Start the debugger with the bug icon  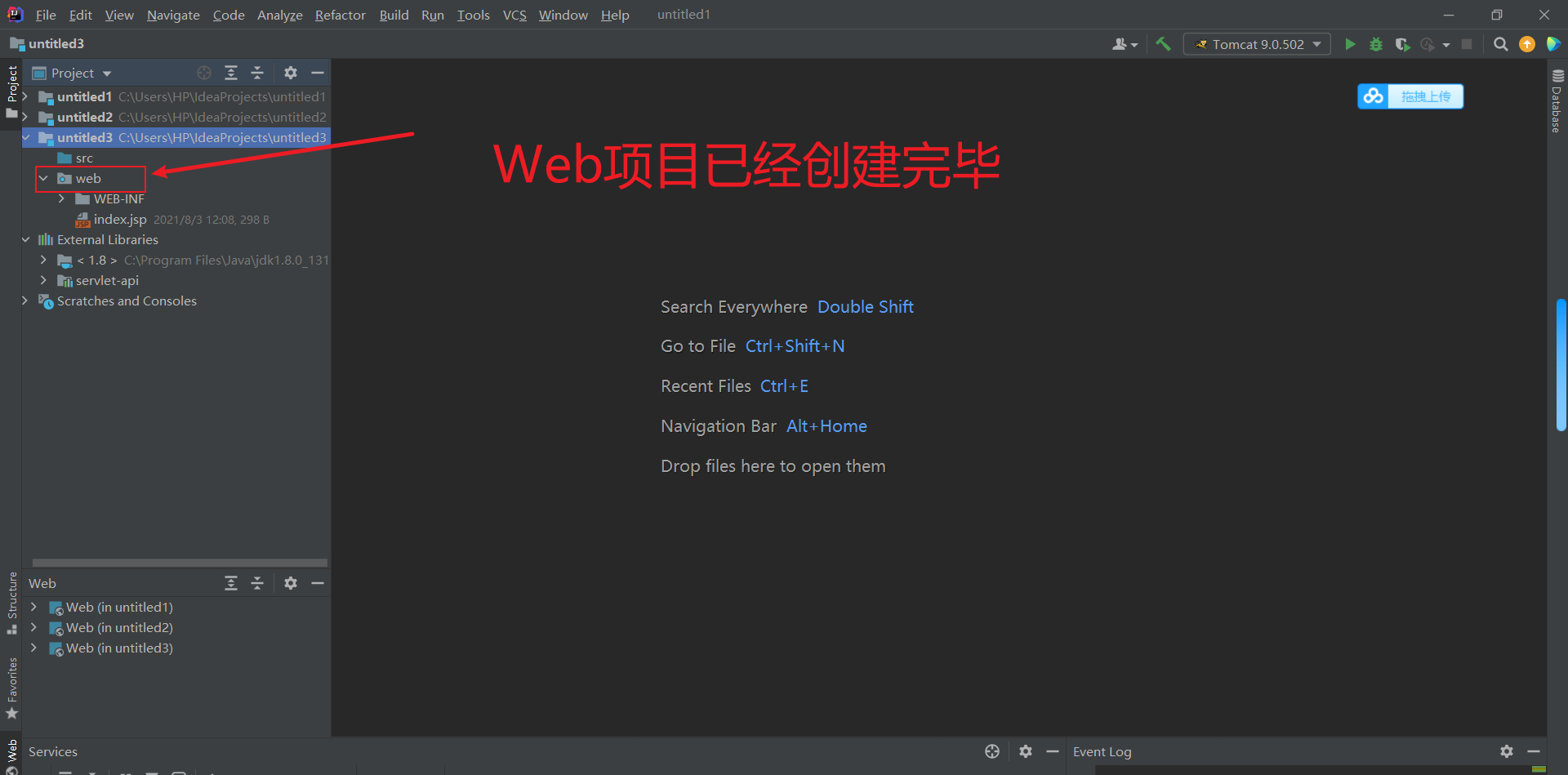pos(1376,44)
